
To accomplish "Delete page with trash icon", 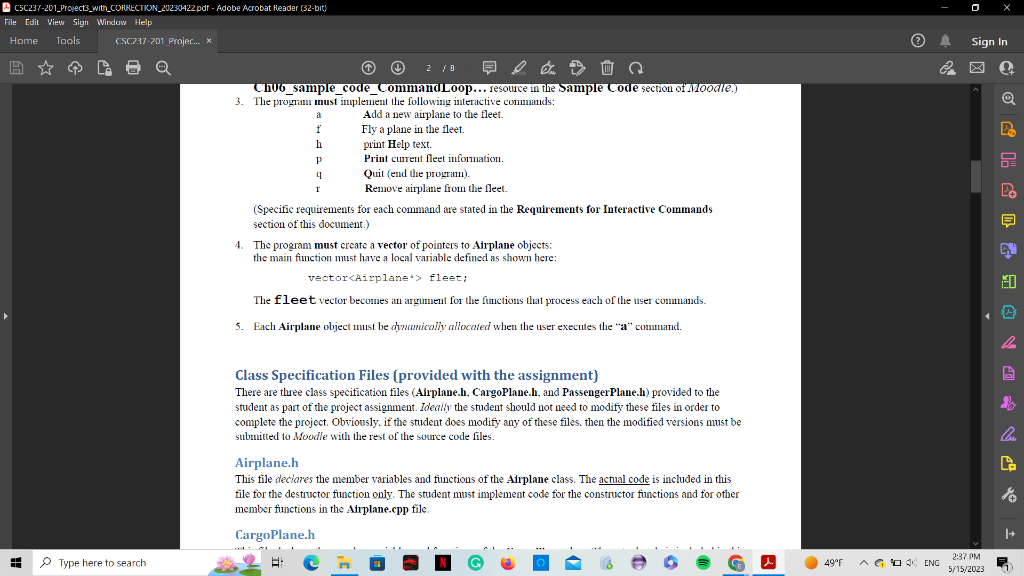I will point(607,68).
